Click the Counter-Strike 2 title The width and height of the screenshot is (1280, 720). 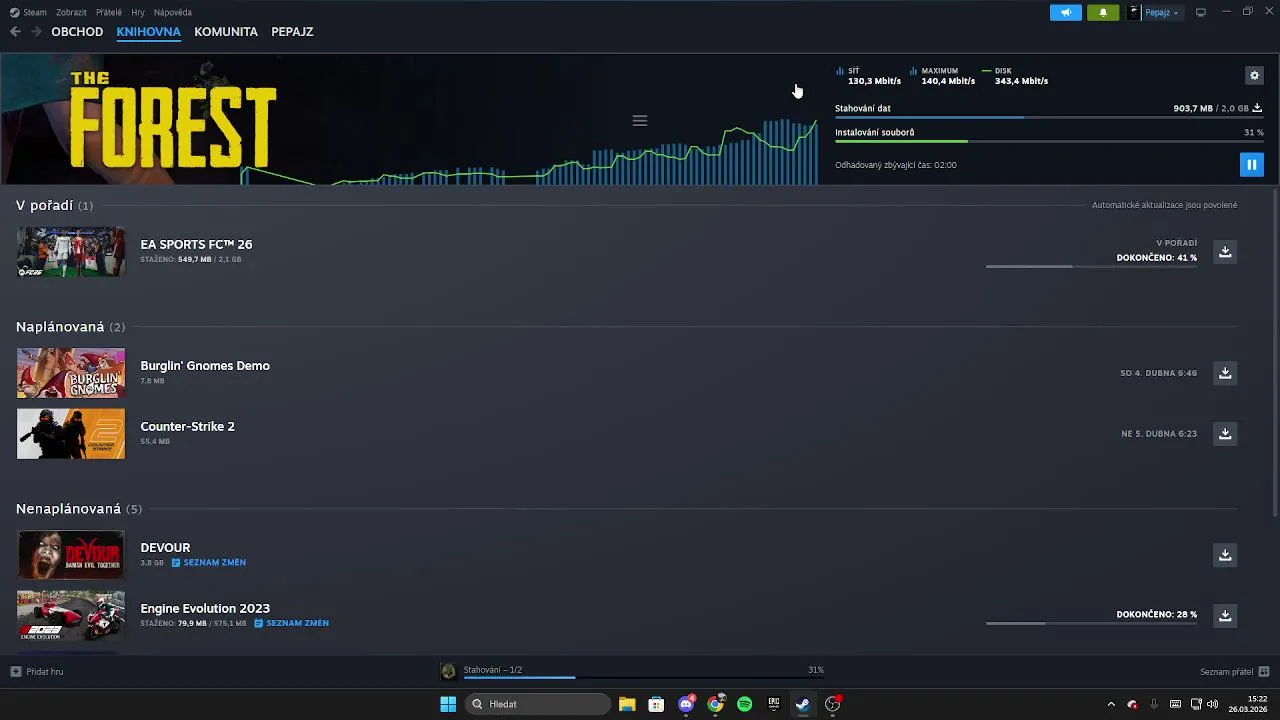click(x=187, y=426)
